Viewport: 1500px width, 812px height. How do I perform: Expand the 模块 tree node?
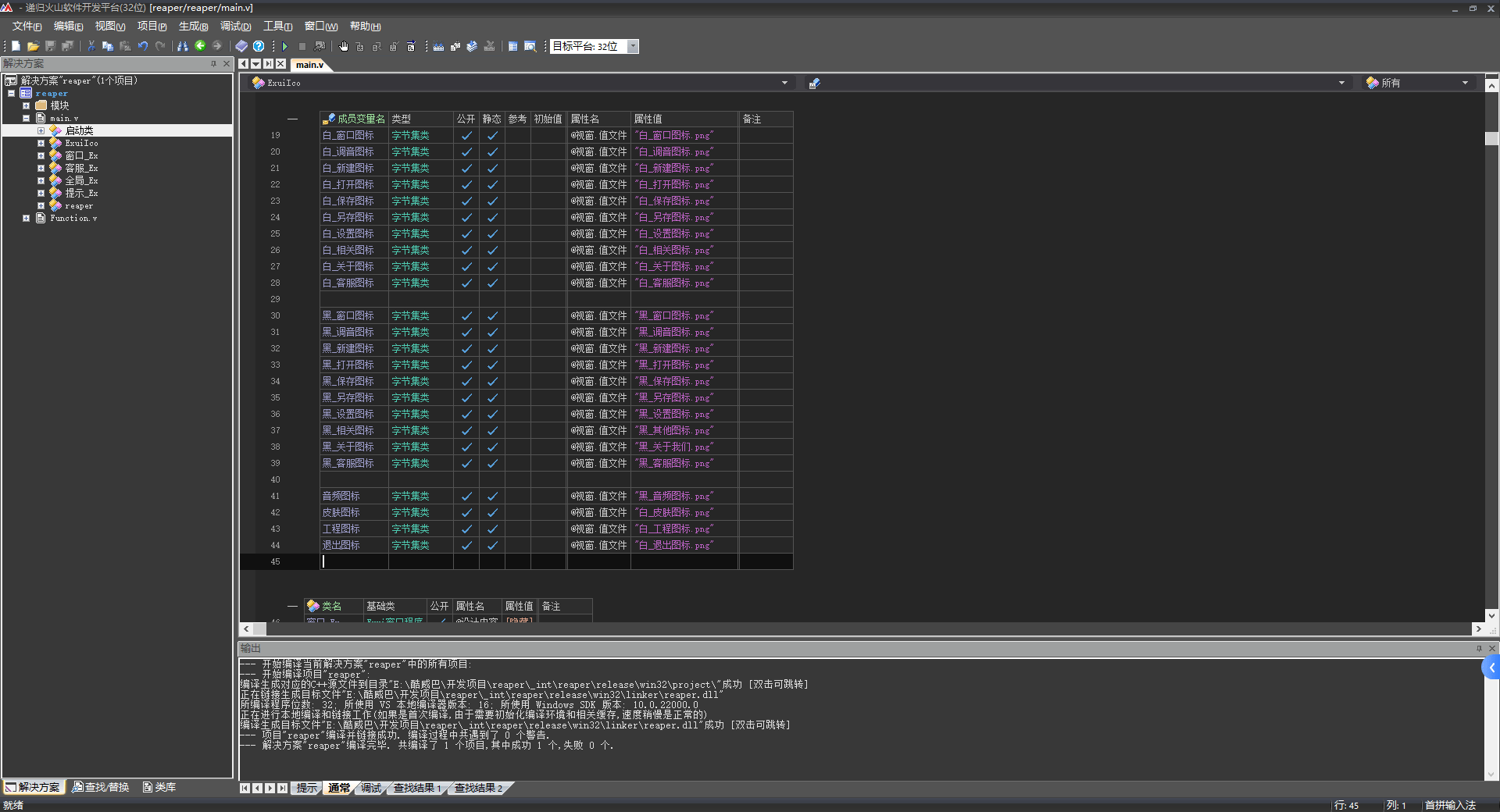click(26, 105)
